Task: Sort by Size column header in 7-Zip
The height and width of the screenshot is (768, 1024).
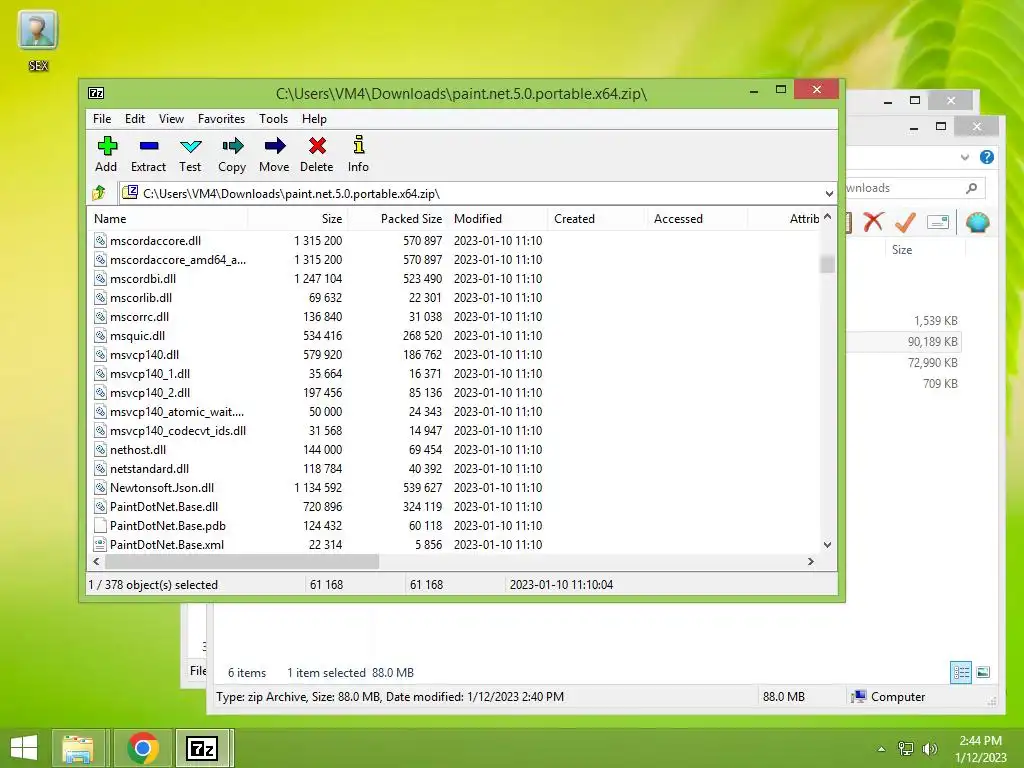Action: point(297,219)
